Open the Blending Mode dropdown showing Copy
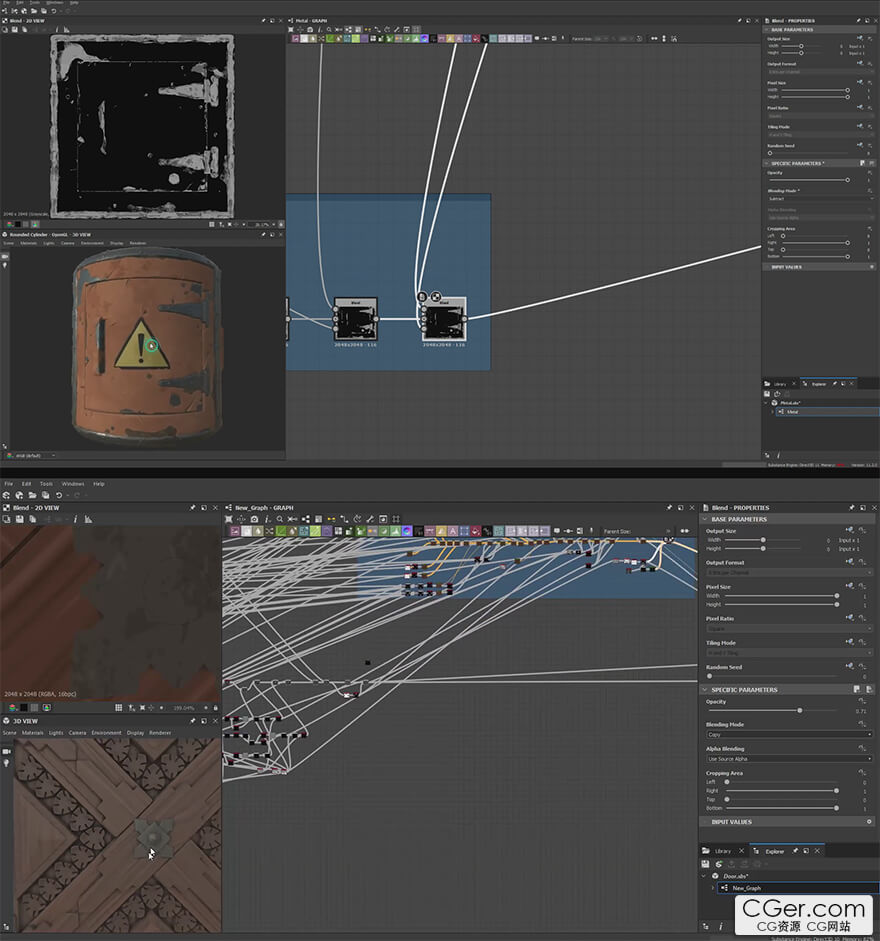Image resolution: width=880 pixels, height=941 pixels. (x=789, y=735)
